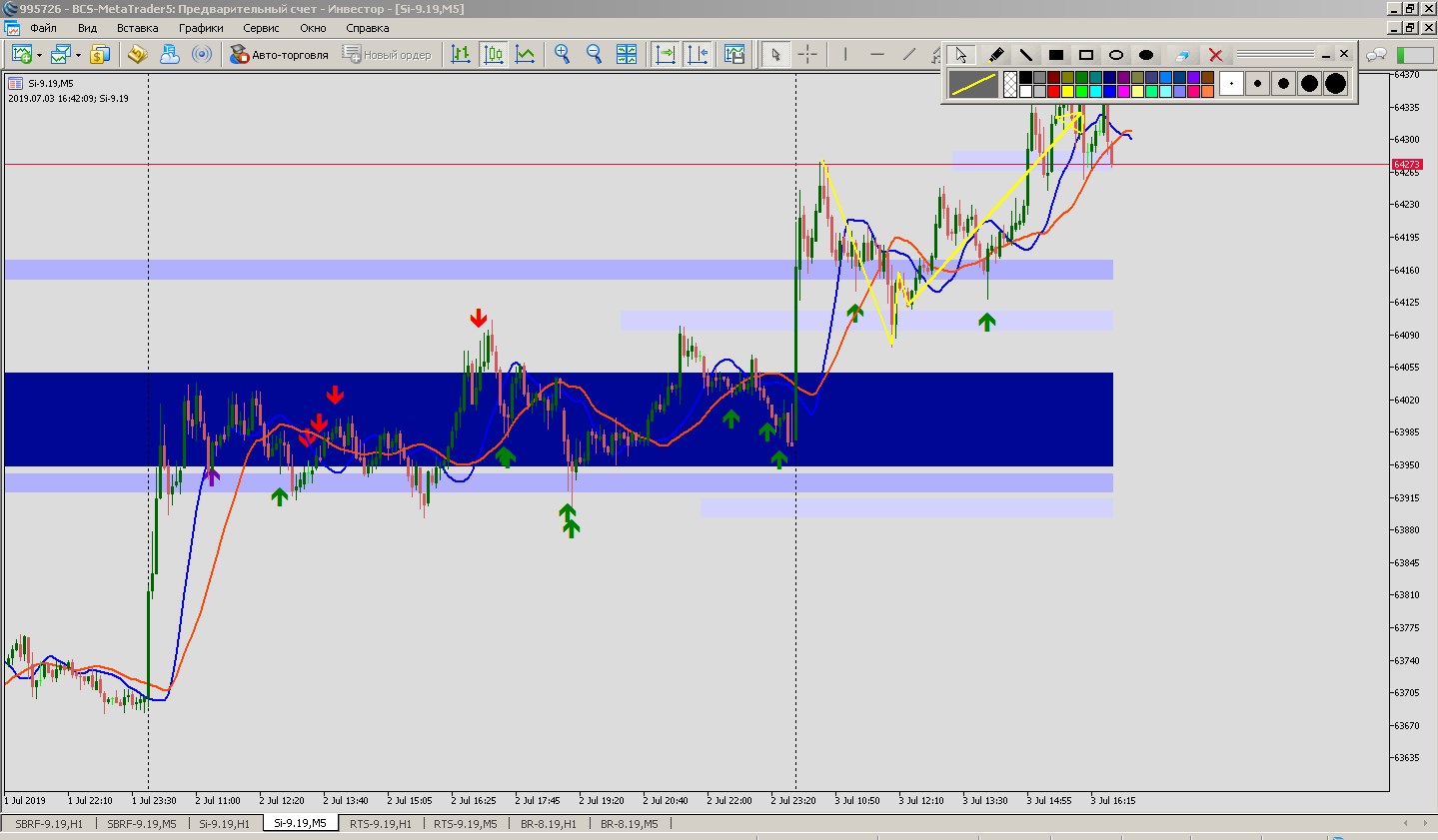Open the chart template save icon
This screenshot has height=840, width=1438.
pyautogui.click(x=734, y=55)
